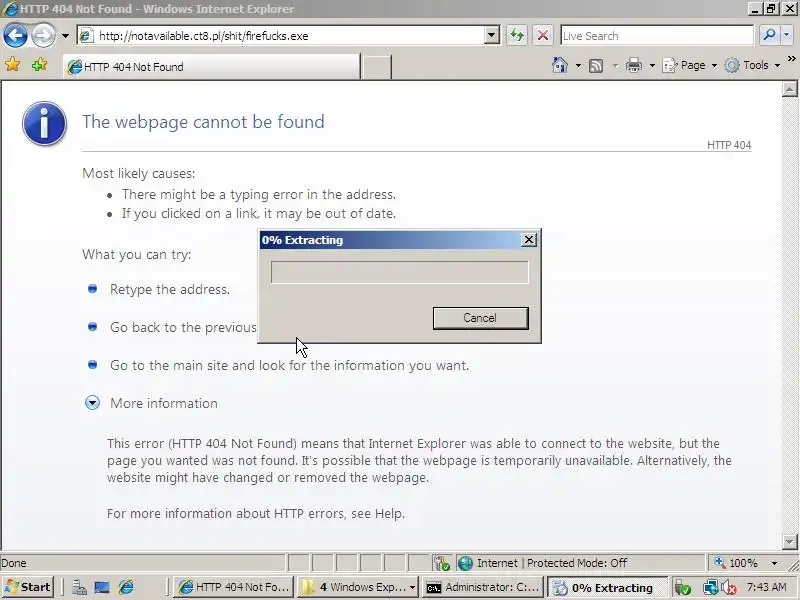
Task: Click the Done status text
Action: [x=14, y=563]
